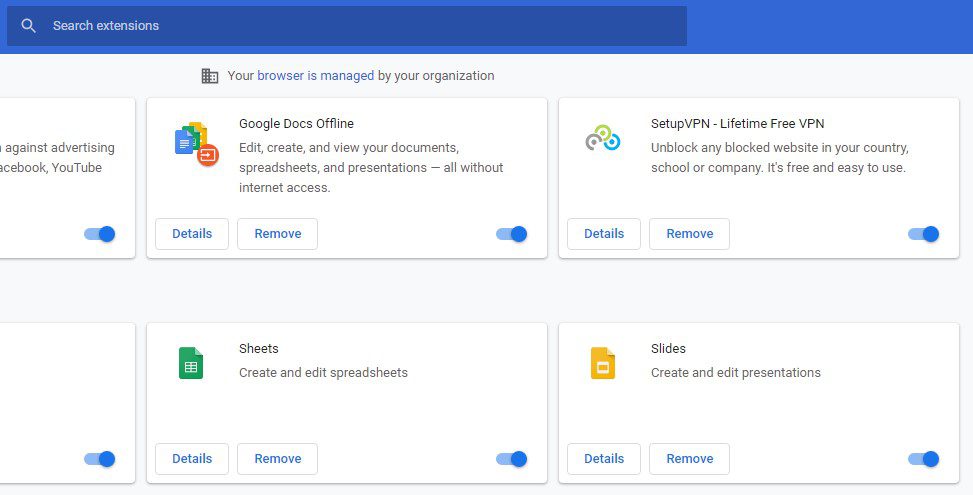The height and width of the screenshot is (495, 973).
Task: Turn off the Sheets toggle
Action: (x=511, y=459)
